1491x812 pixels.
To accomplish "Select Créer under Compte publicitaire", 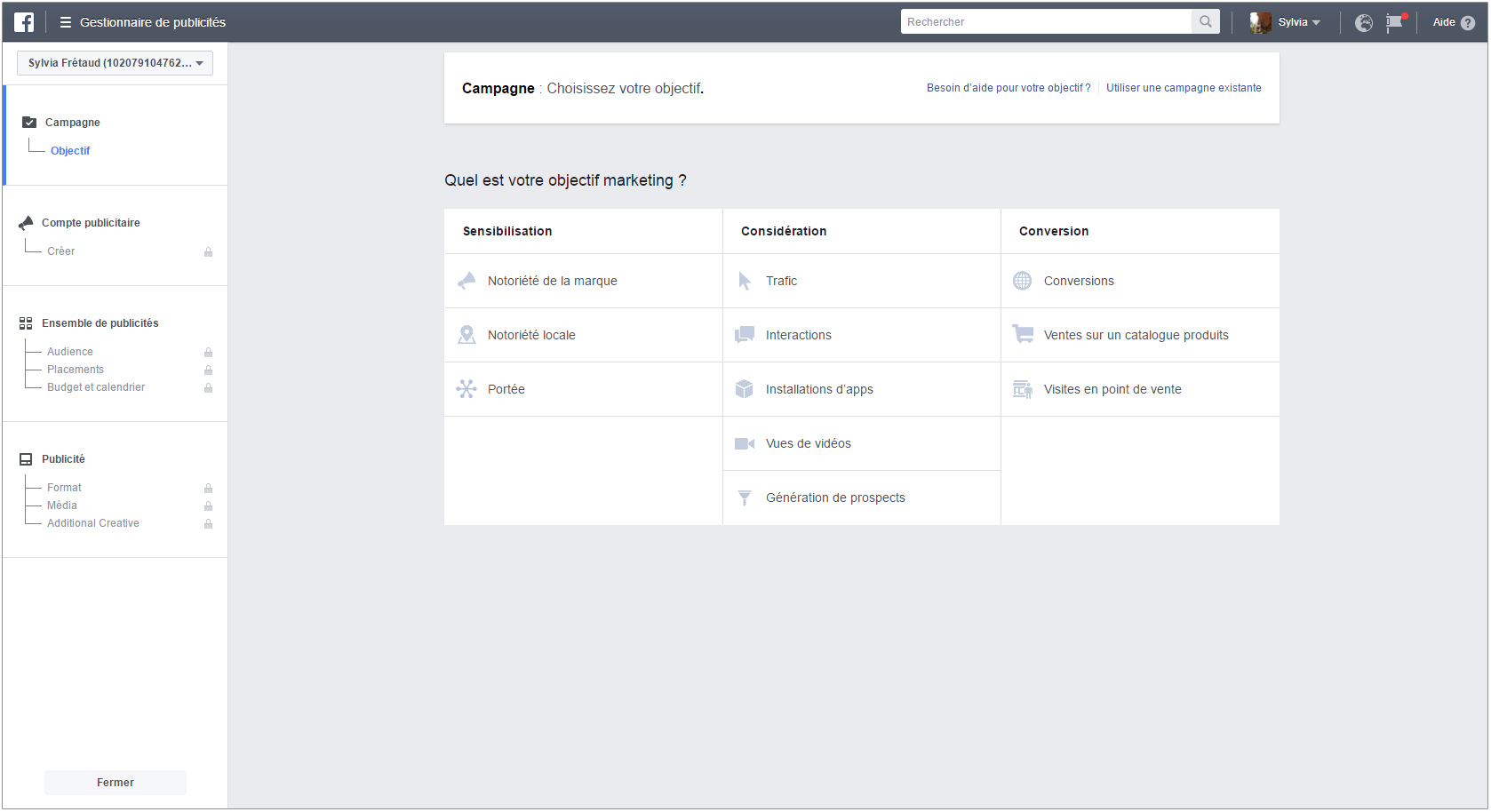I will click(x=60, y=251).
